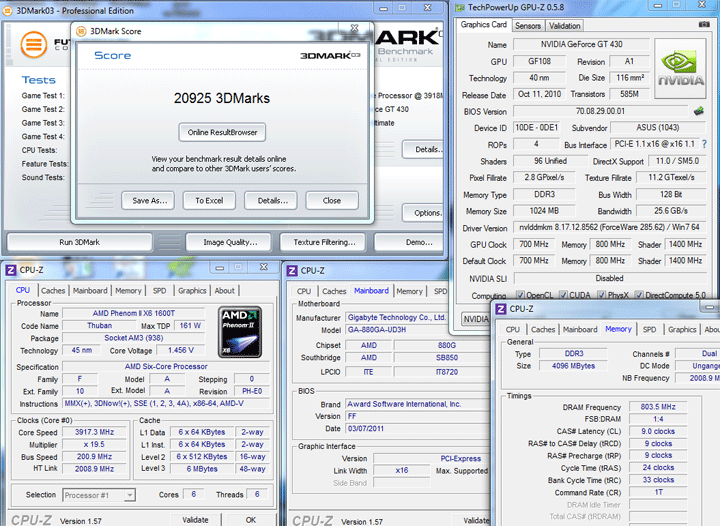The image size is (720, 526).
Task: Click the Code Name Thuban value
Action: click(100, 325)
